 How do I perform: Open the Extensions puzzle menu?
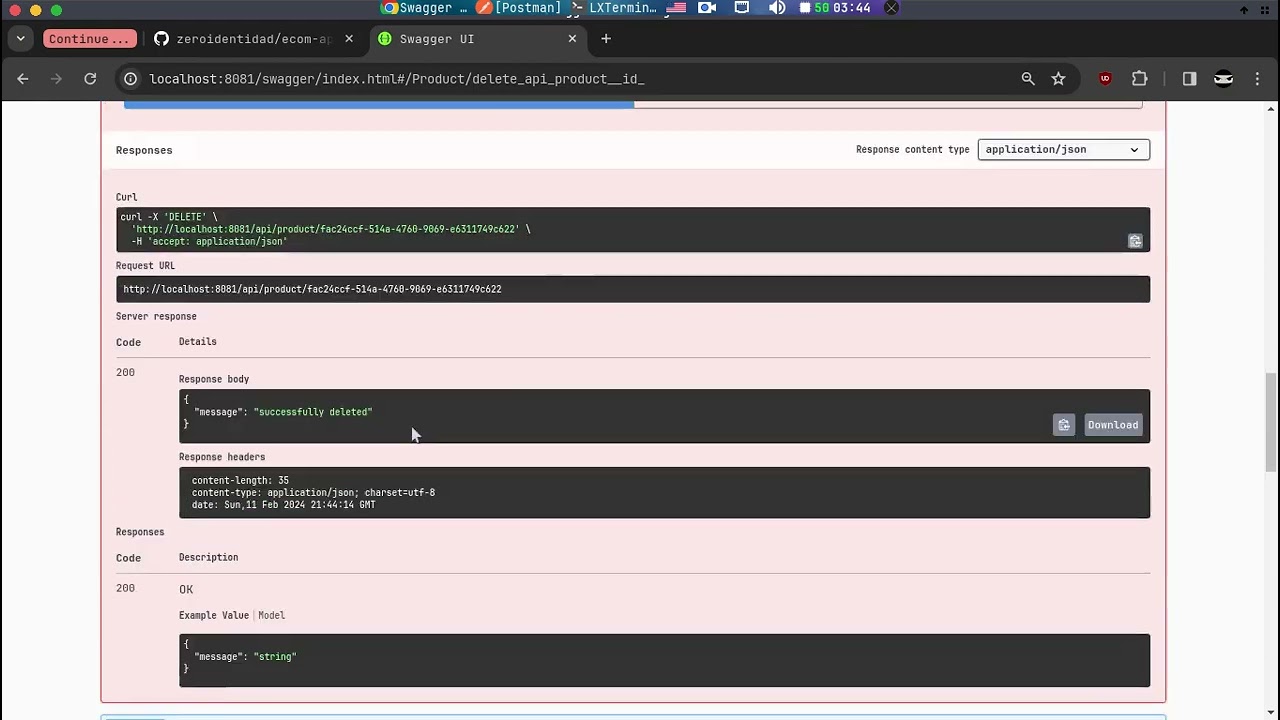point(1139,79)
